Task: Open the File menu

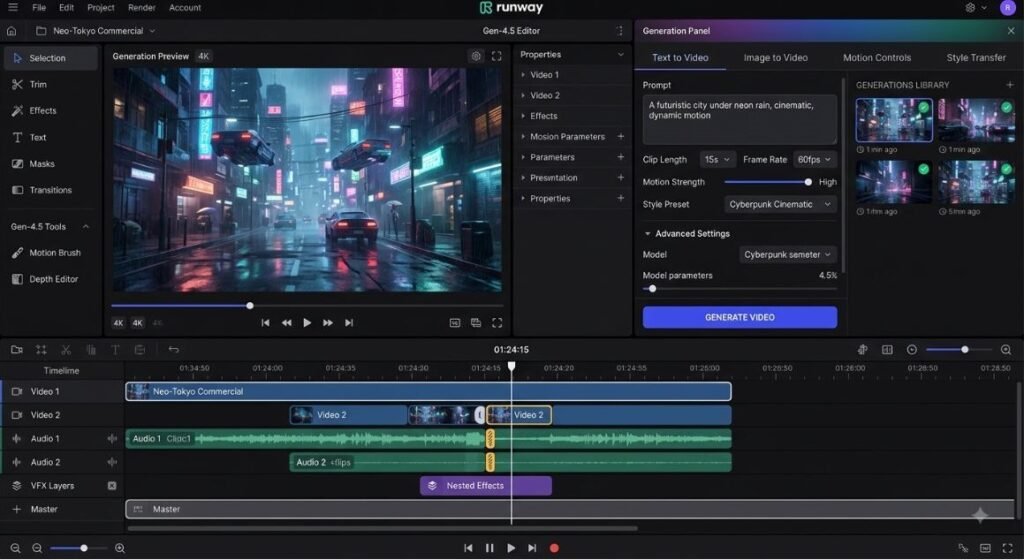Action: [39, 8]
